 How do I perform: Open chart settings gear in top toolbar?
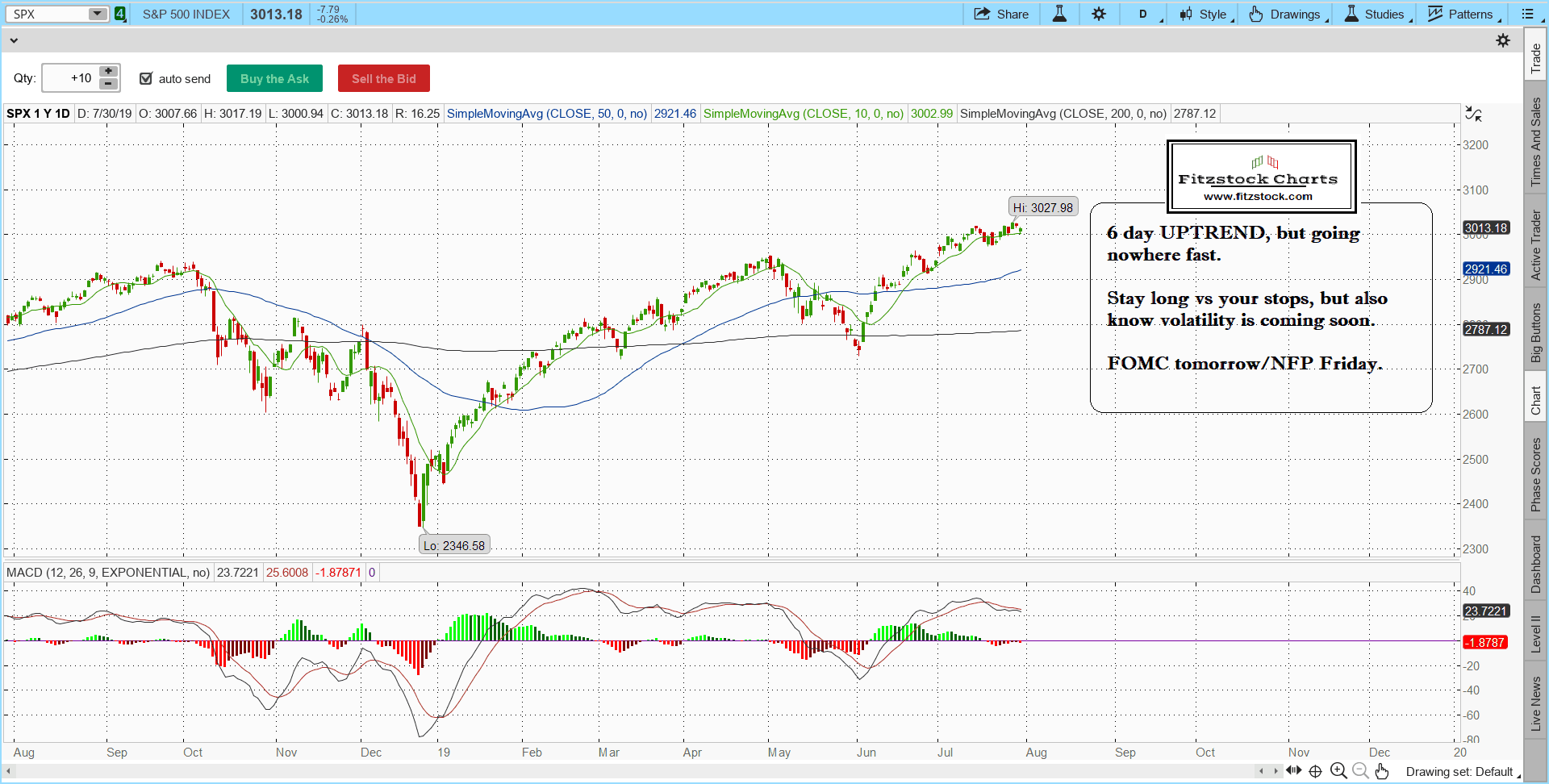(x=1099, y=14)
